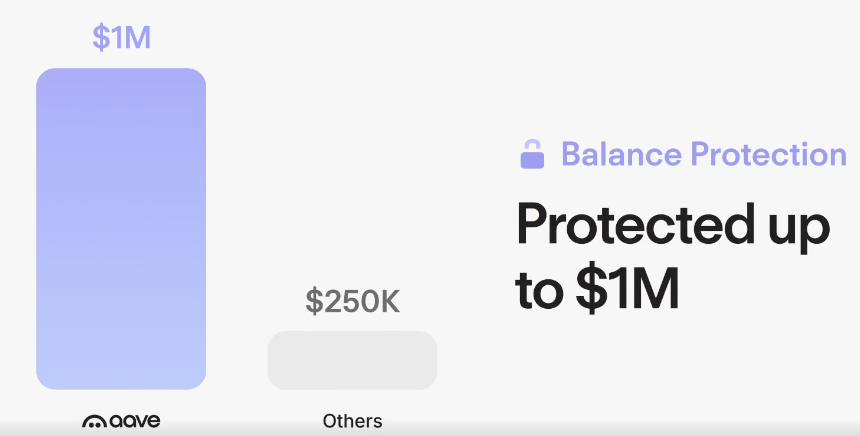
Task: Click the gray "$250K" label
Action: click(x=352, y=301)
